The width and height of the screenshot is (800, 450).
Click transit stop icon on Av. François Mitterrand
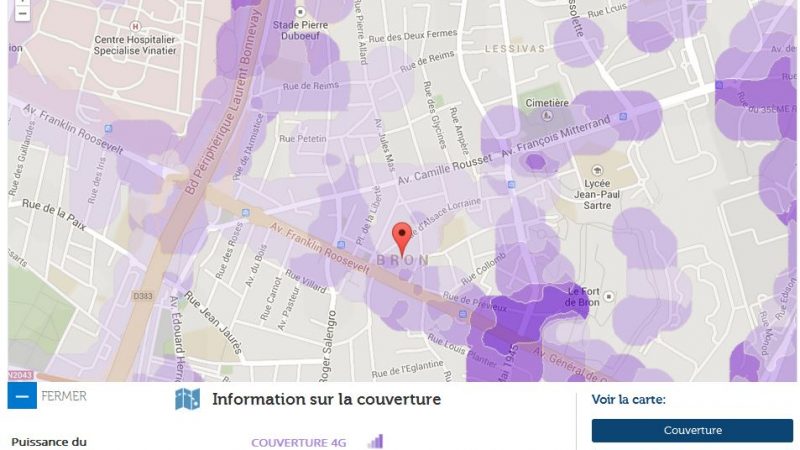click(x=623, y=117)
